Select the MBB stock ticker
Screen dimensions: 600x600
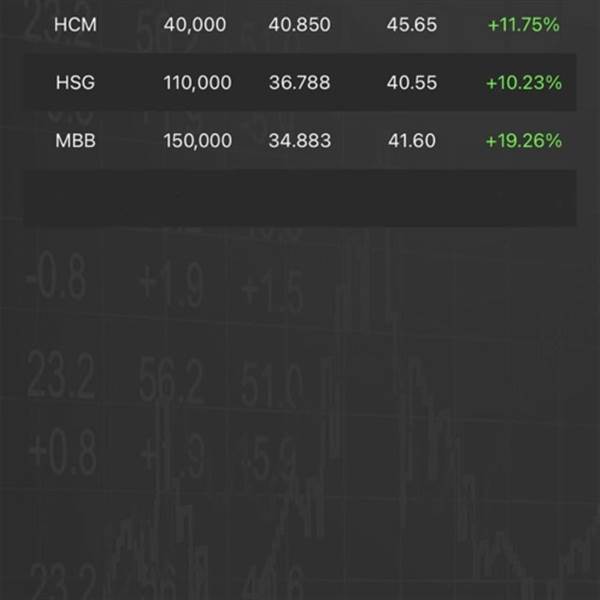(75, 141)
